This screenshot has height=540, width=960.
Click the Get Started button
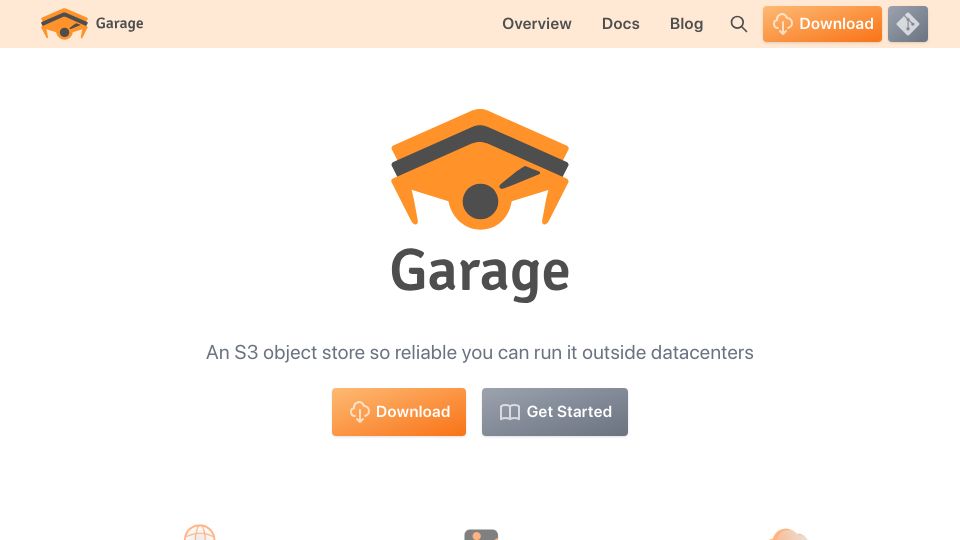coord(555,412)
